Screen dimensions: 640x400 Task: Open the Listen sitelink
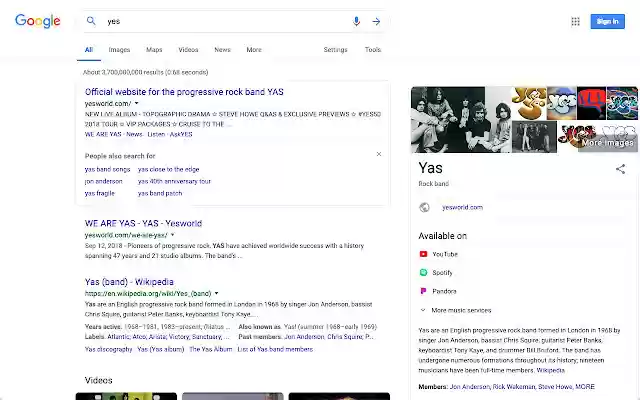(x=156, y=134)
